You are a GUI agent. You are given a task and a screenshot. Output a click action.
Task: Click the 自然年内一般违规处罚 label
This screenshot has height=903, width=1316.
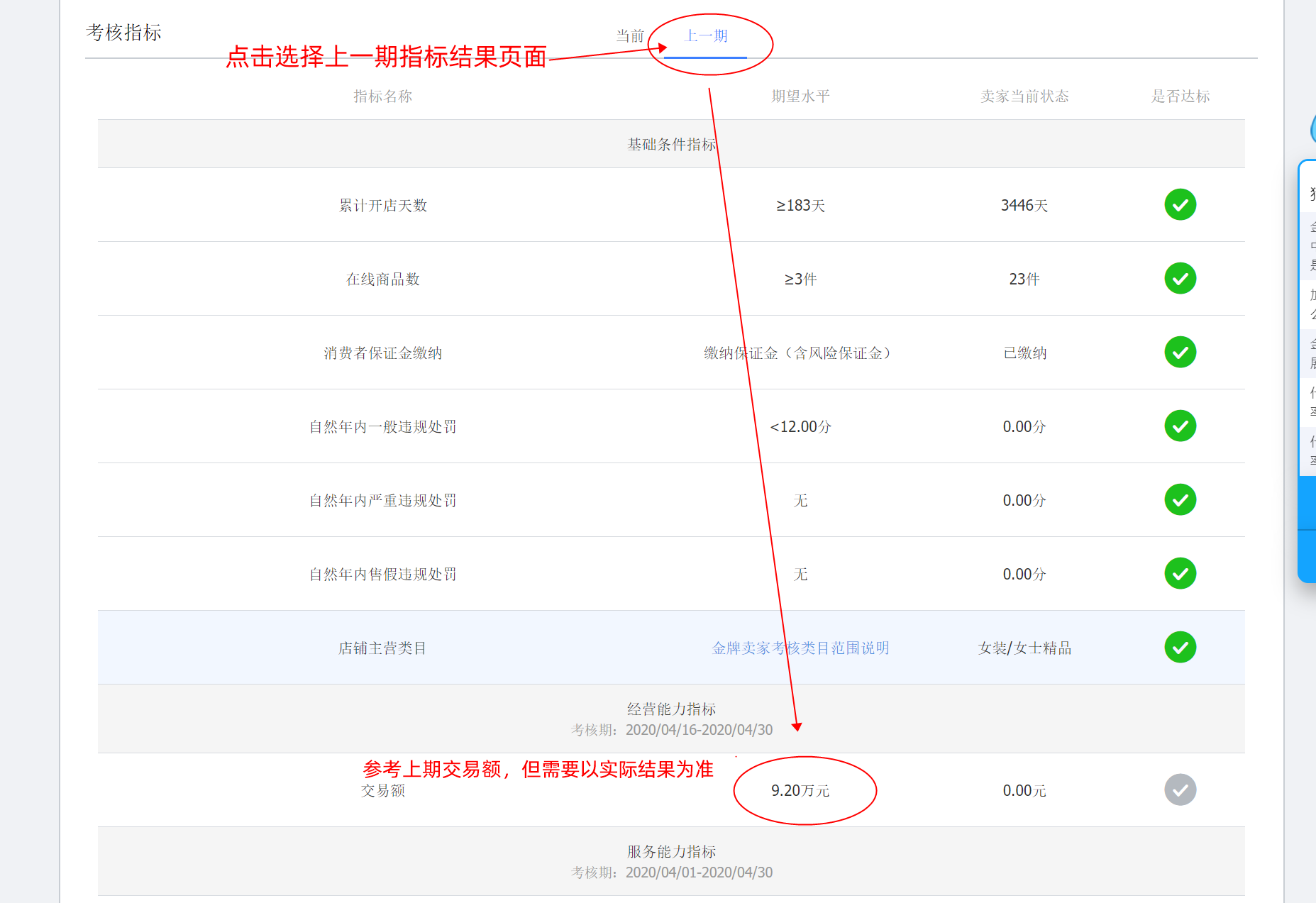[x=383, y=427]
